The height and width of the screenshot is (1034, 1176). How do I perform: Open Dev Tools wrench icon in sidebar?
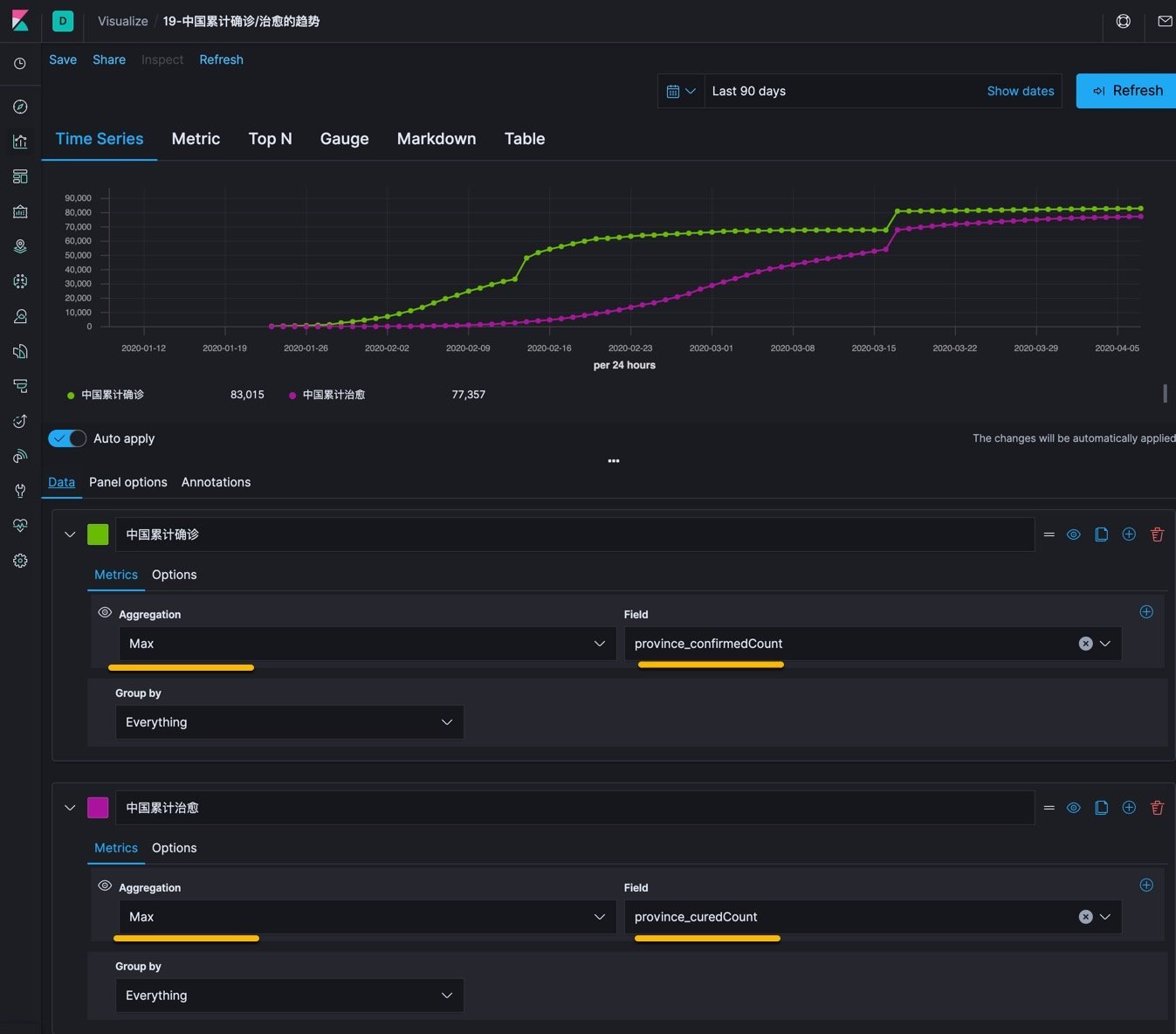20,491
